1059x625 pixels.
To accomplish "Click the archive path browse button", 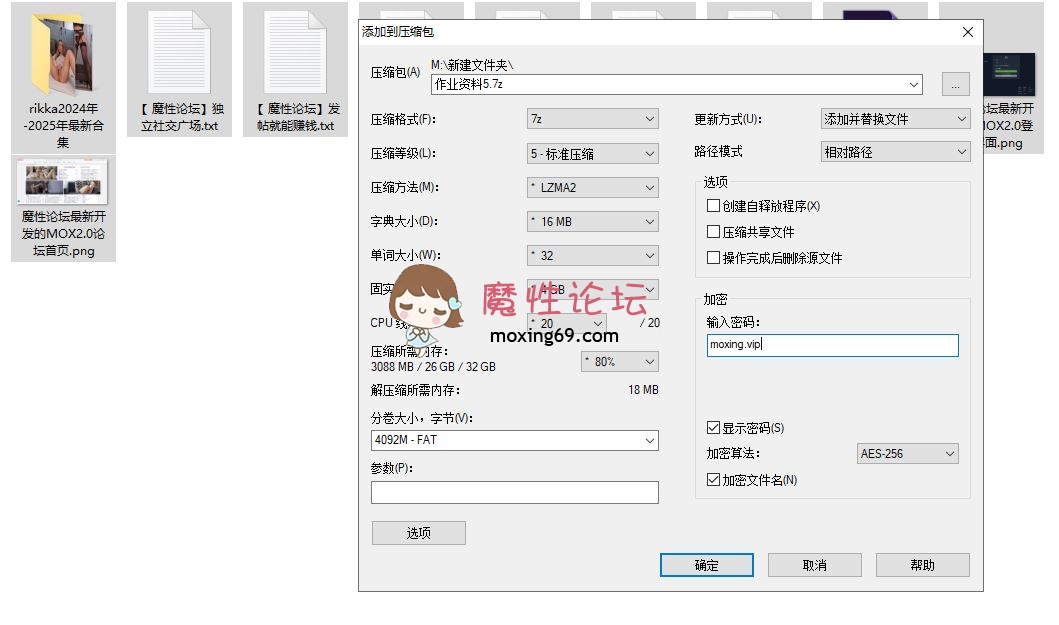I will click(x=955, y=84).
